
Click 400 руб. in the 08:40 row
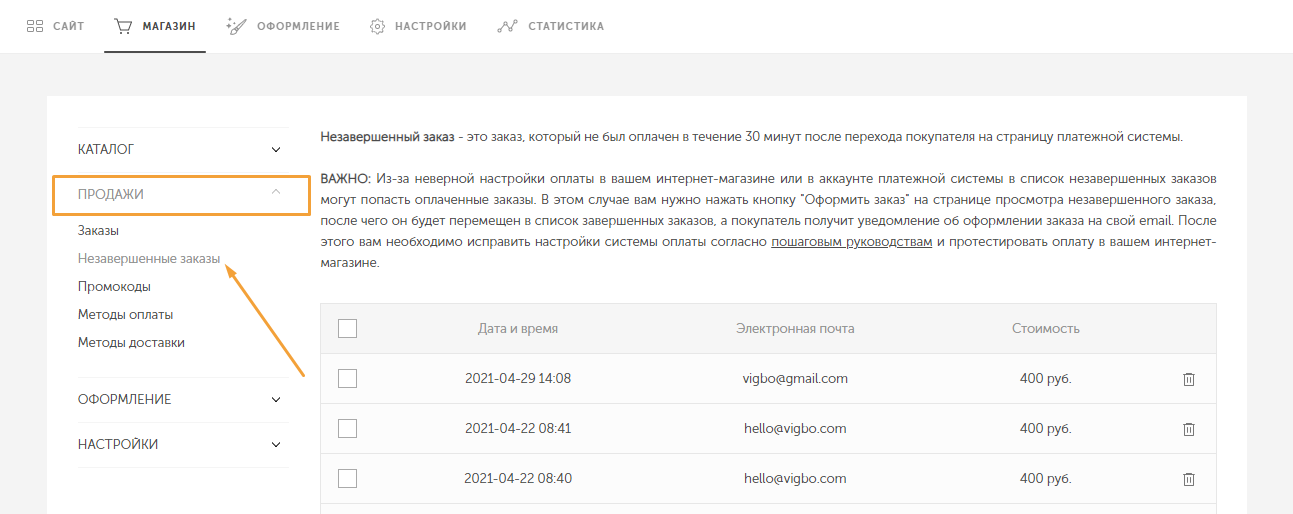pos(1046,478)
